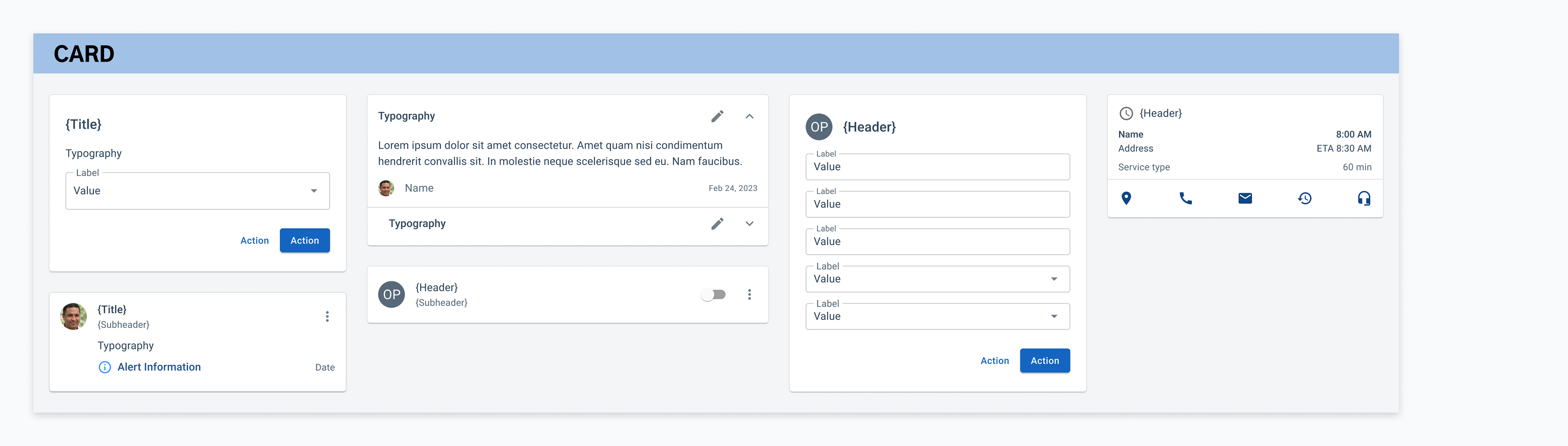Click the CARD heading text
Screen dimensions: 1568x446
coord(84,54)
